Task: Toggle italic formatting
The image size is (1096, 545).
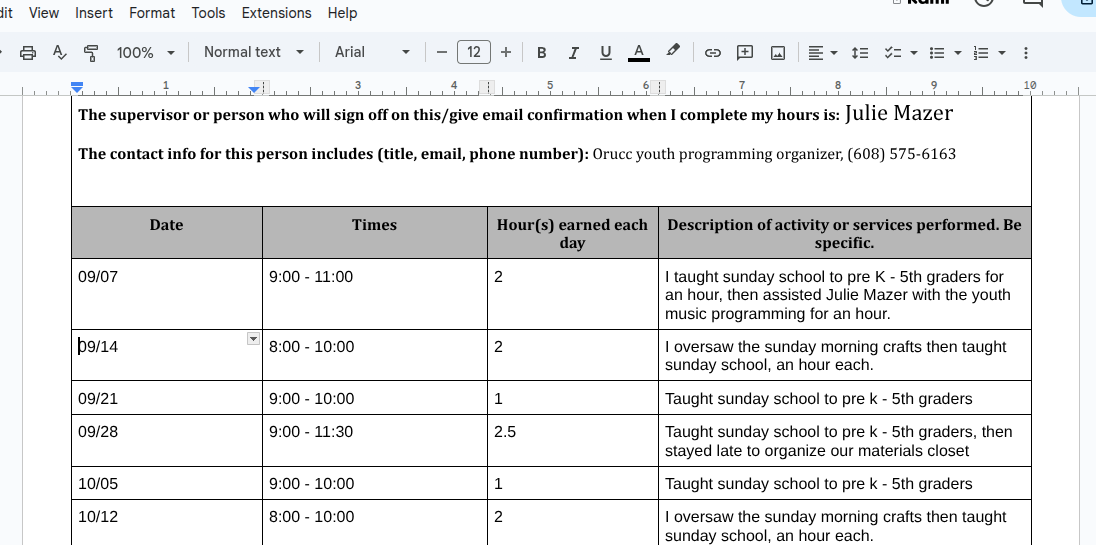Action: click(573, 52)
